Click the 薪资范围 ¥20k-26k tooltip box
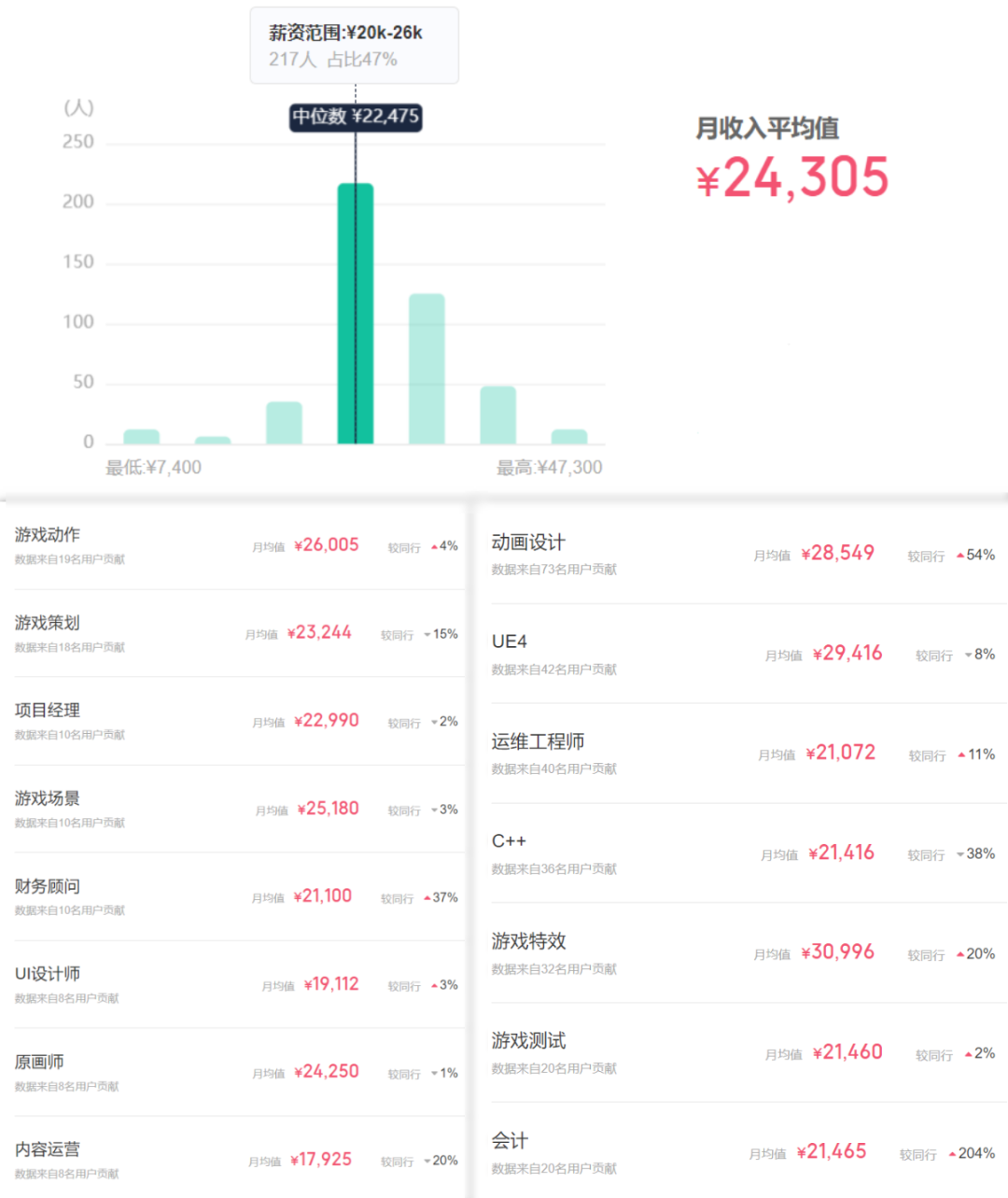Viewport: 1008px width, 1198px height. (x=354, y=46)
